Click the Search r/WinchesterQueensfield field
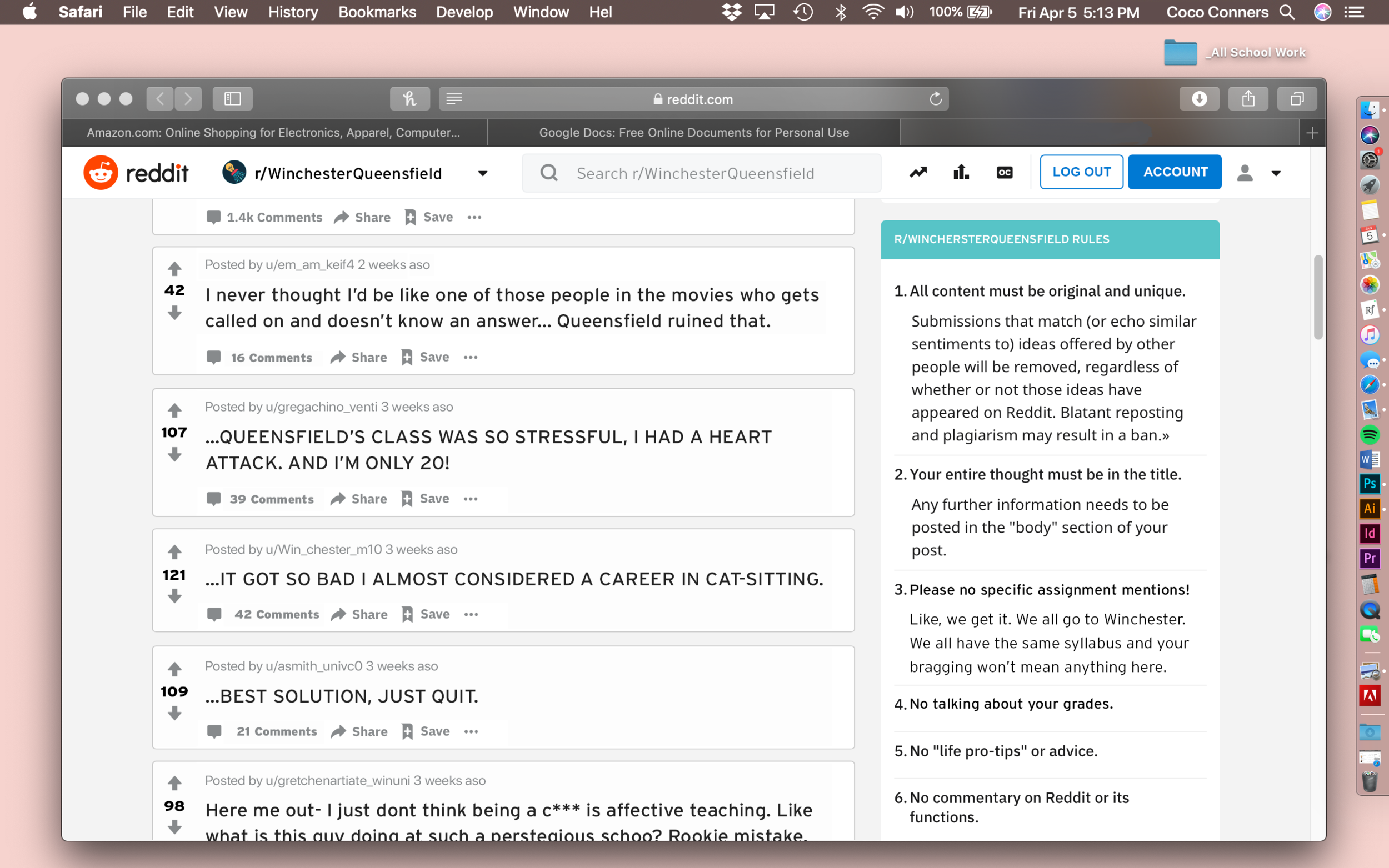 point(701,173)
